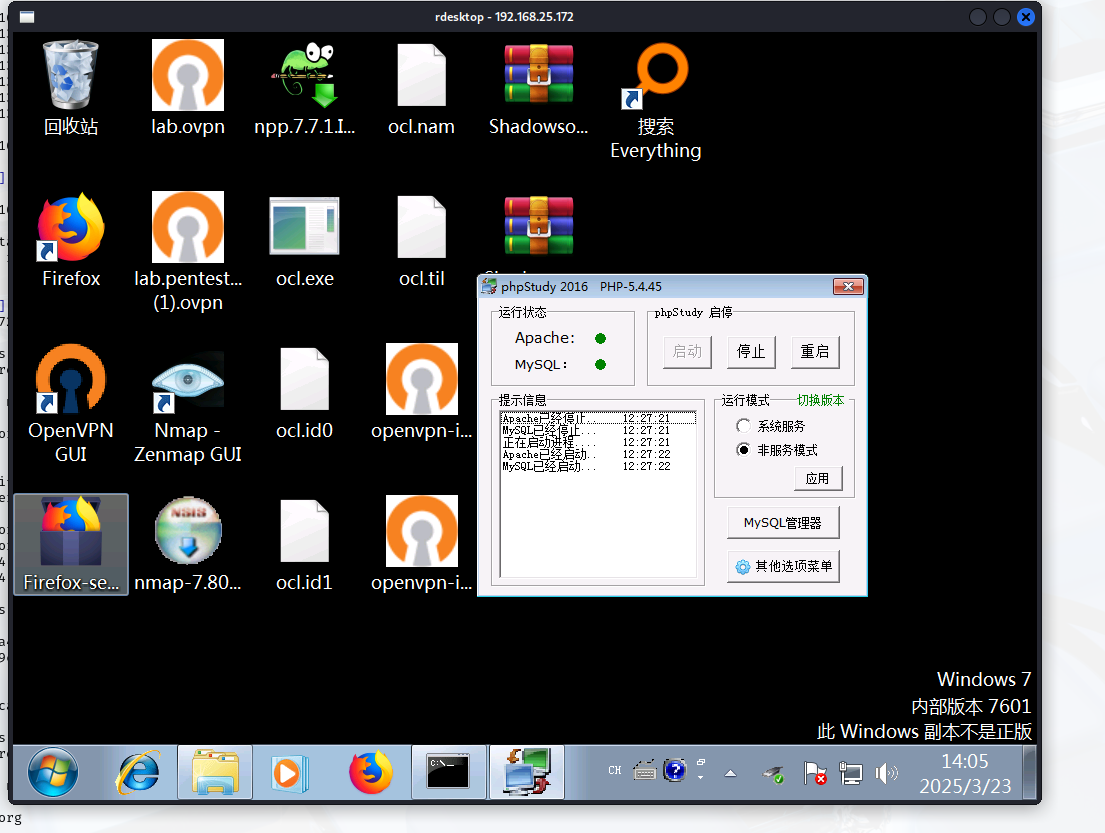Open the 搜索 Everything shortcut
This screenshot has width=1105, height=833.
[655, 100]
